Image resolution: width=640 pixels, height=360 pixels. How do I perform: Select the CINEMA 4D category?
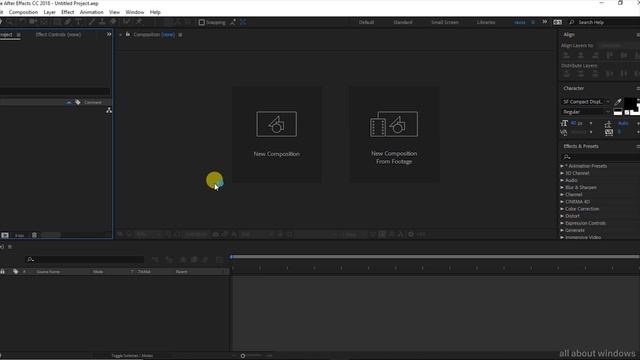coord(577,202)
